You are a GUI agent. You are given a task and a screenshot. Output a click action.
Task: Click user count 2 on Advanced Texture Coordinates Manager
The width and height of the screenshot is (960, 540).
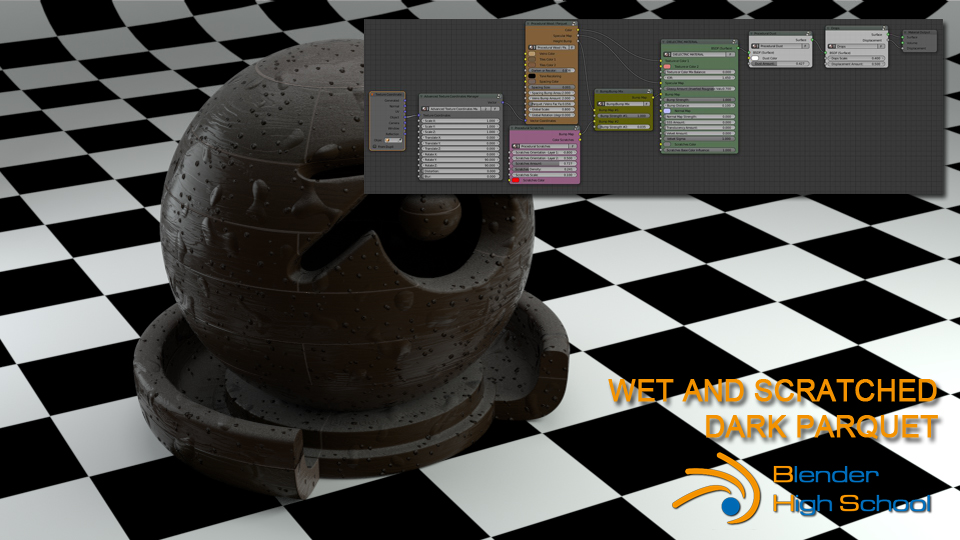pos(486,109)
